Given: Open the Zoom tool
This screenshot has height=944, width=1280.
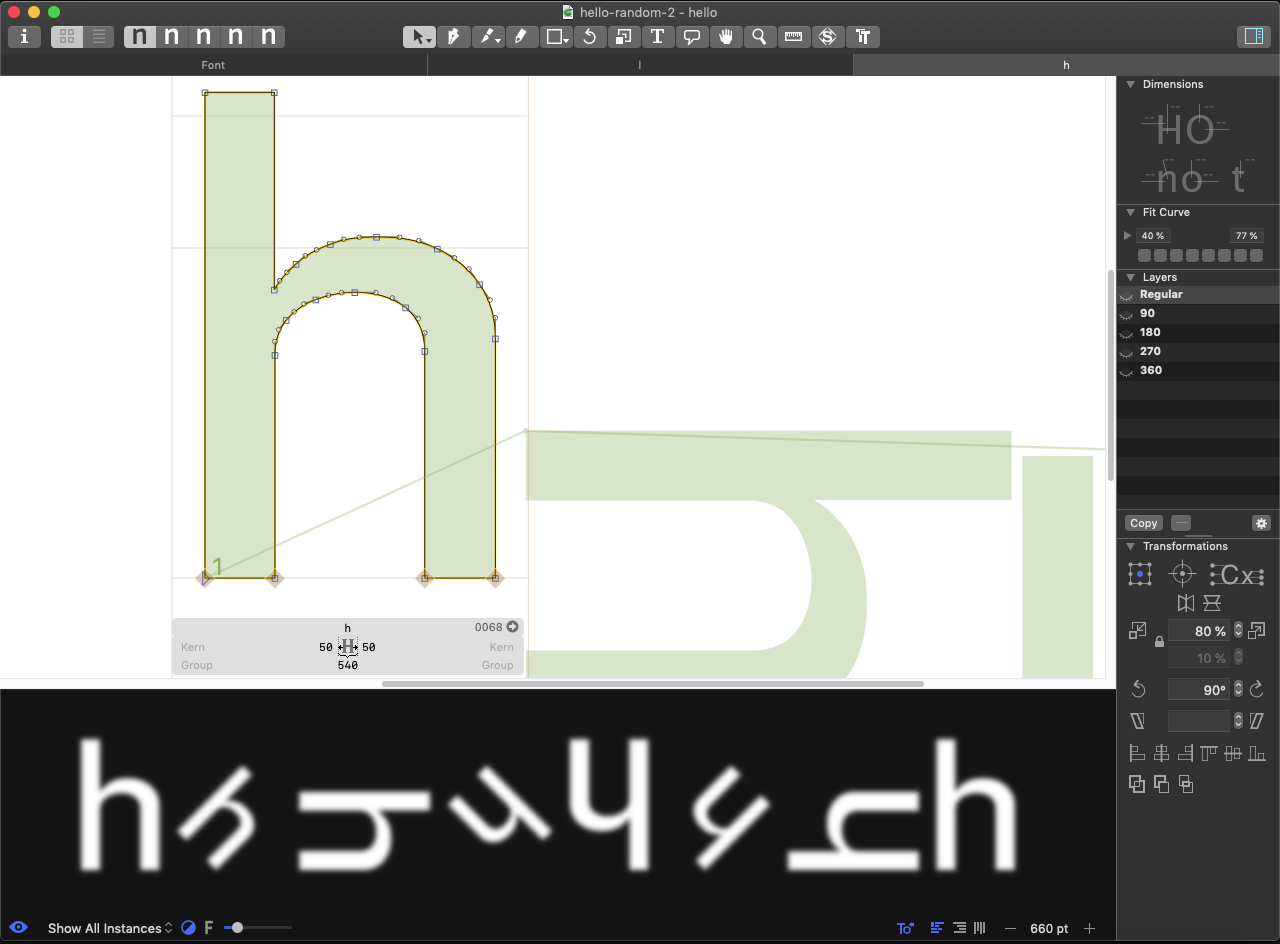Looking at the screenshot, I should [x=760, y=36].
